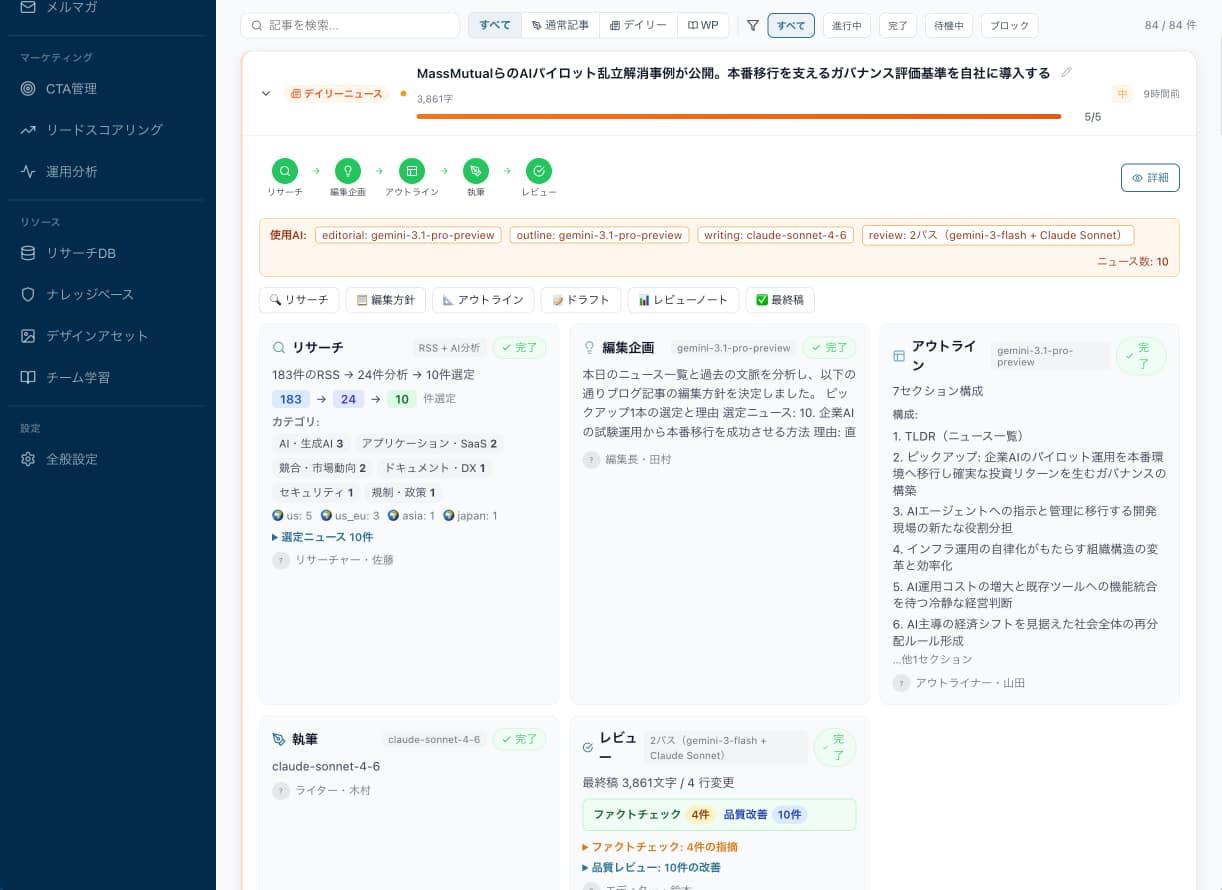Switch to the ドラフト tab
Screen dimensions: 1222x890
(580, 299)
